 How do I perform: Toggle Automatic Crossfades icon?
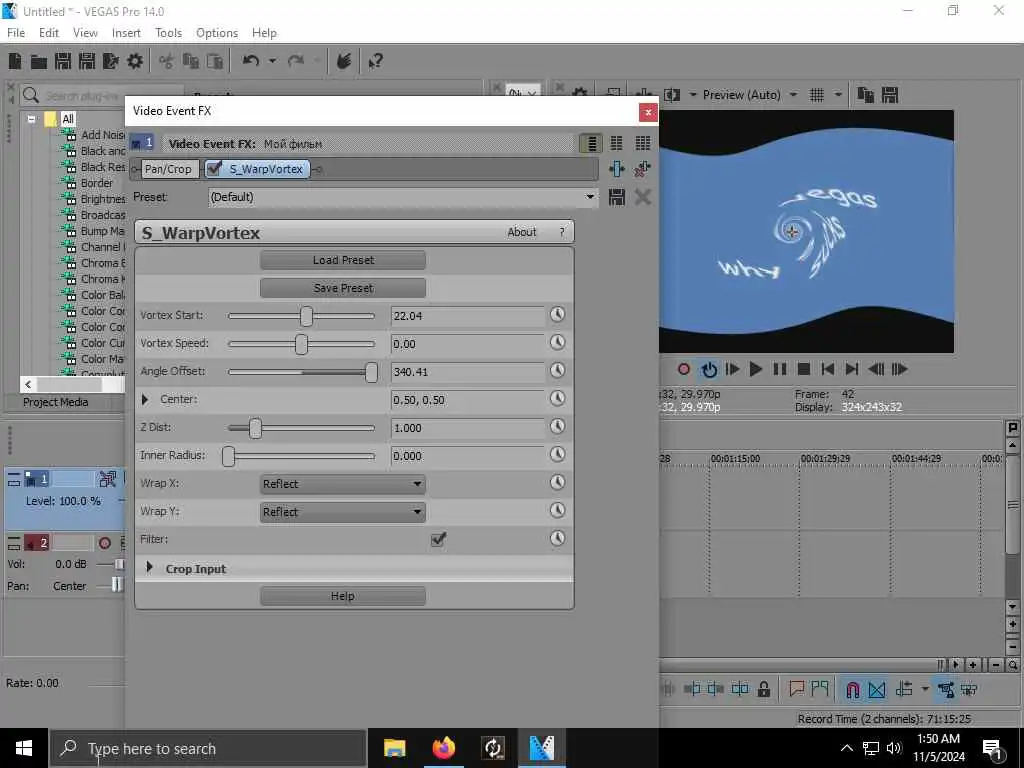point(877,689)
